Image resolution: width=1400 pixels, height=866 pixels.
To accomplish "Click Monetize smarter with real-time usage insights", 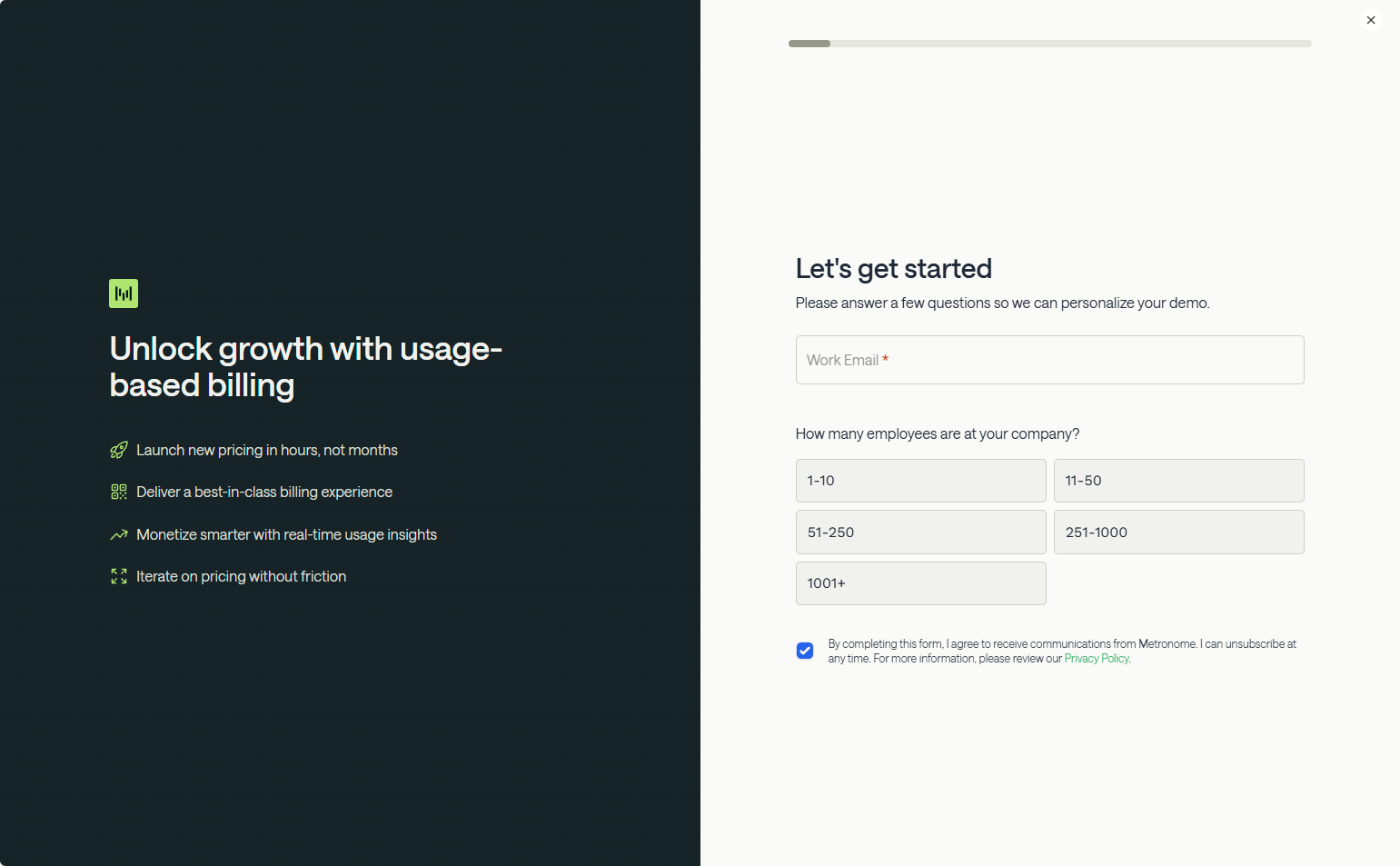I will [x=286, y=534].
